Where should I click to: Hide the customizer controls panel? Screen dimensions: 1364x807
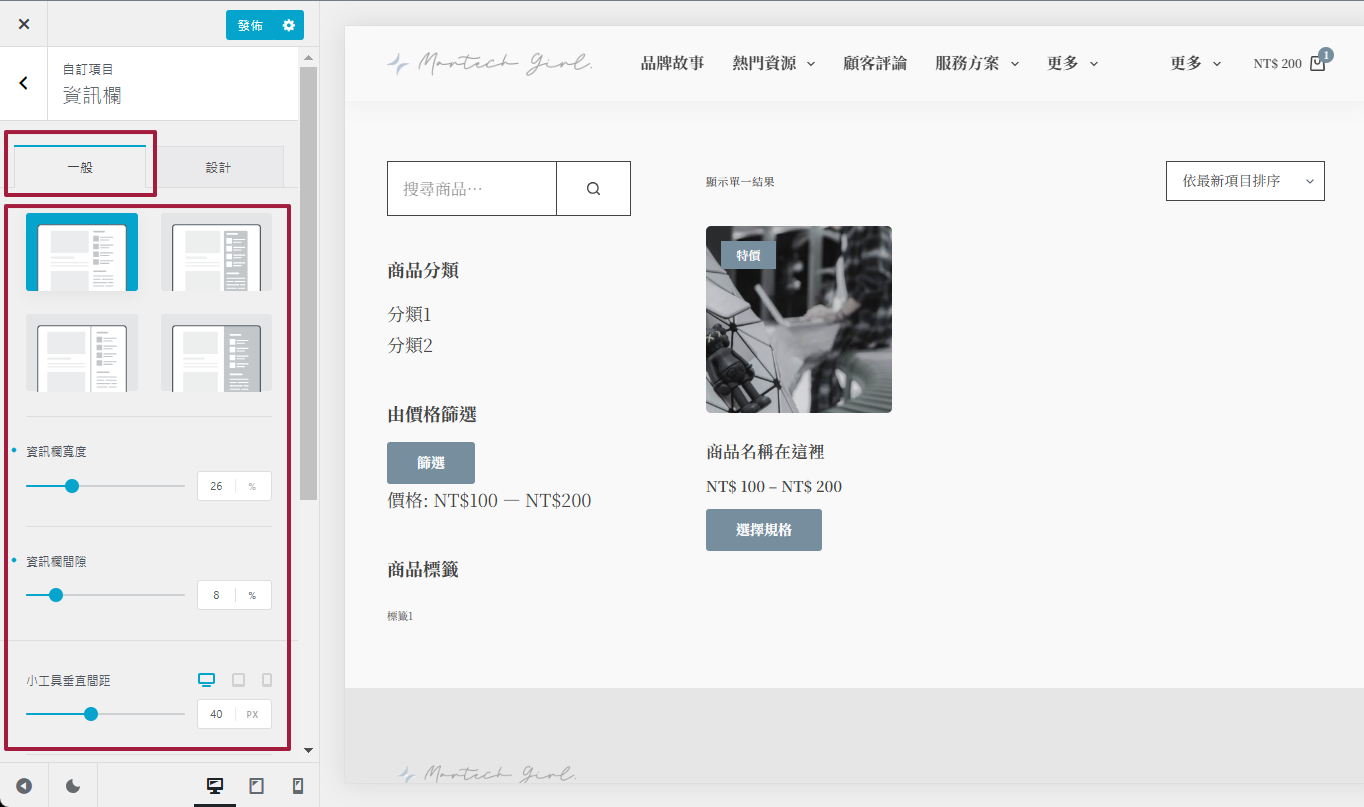pos(24,786)
